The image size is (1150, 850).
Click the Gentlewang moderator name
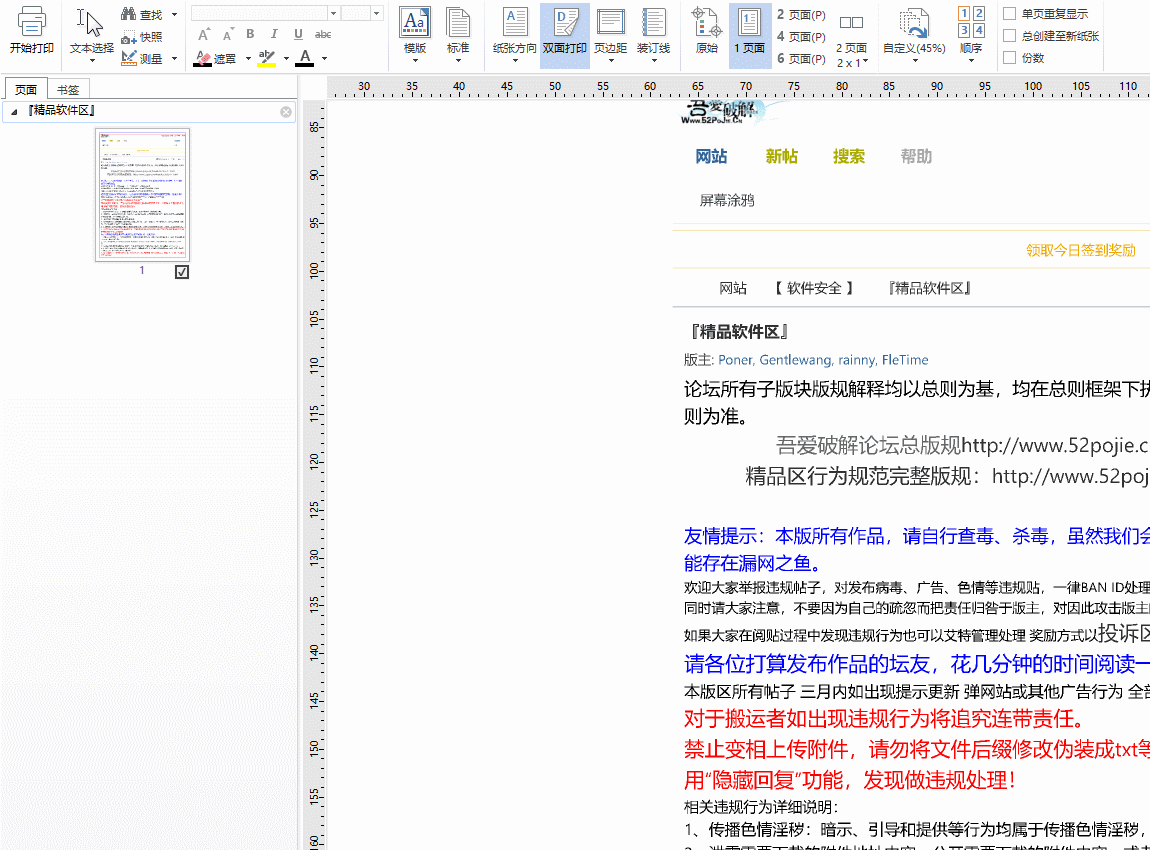pyautogui.click(x=795, y=360)
